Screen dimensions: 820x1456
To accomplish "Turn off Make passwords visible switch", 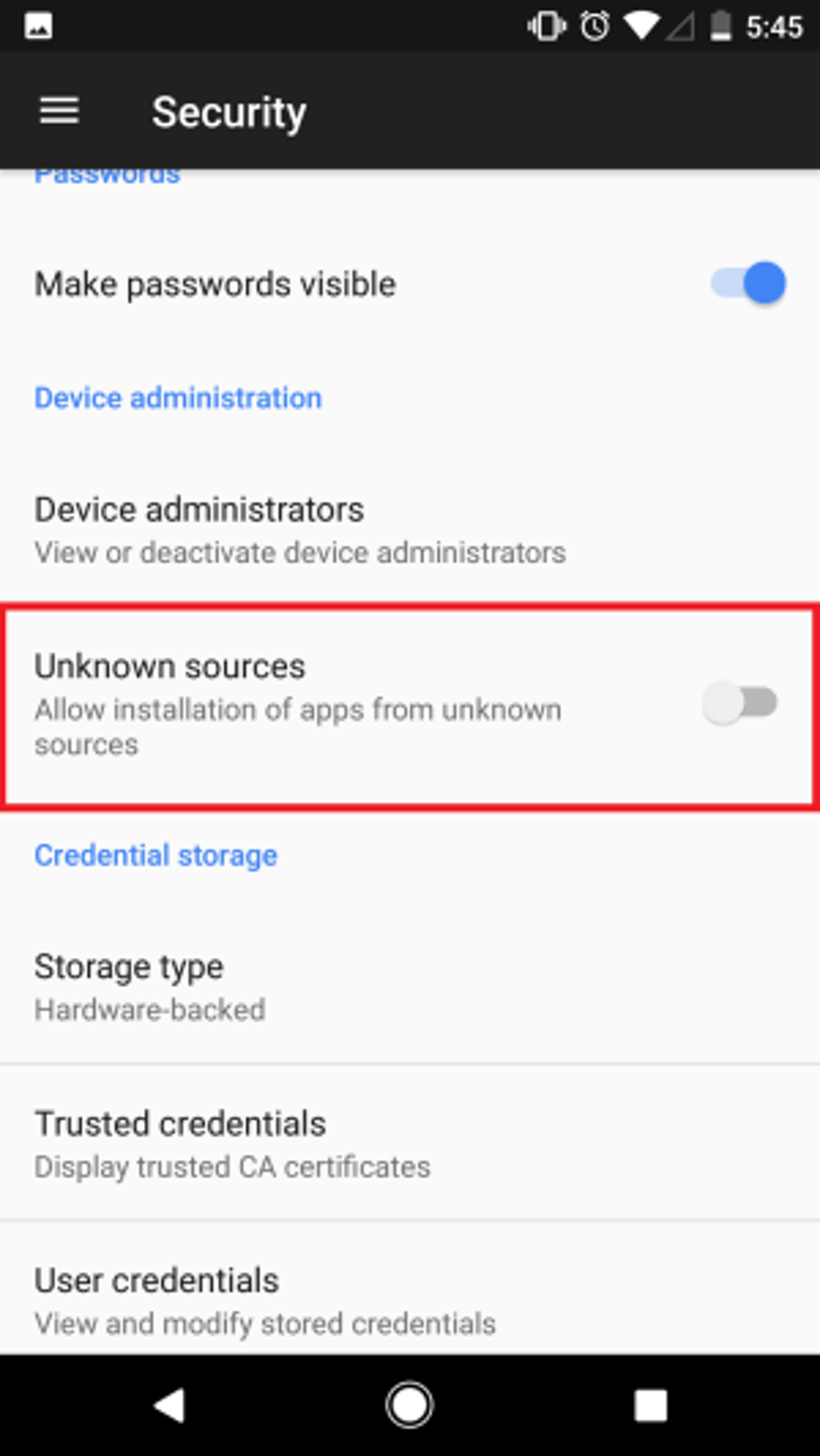I will point(748,284).
